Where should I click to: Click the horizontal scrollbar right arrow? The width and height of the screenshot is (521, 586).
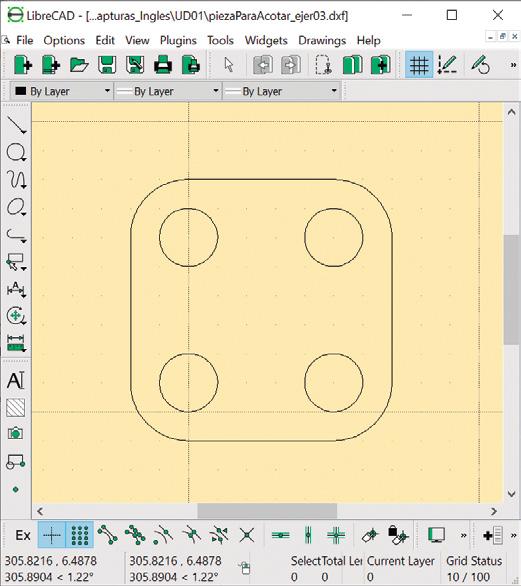494,511
